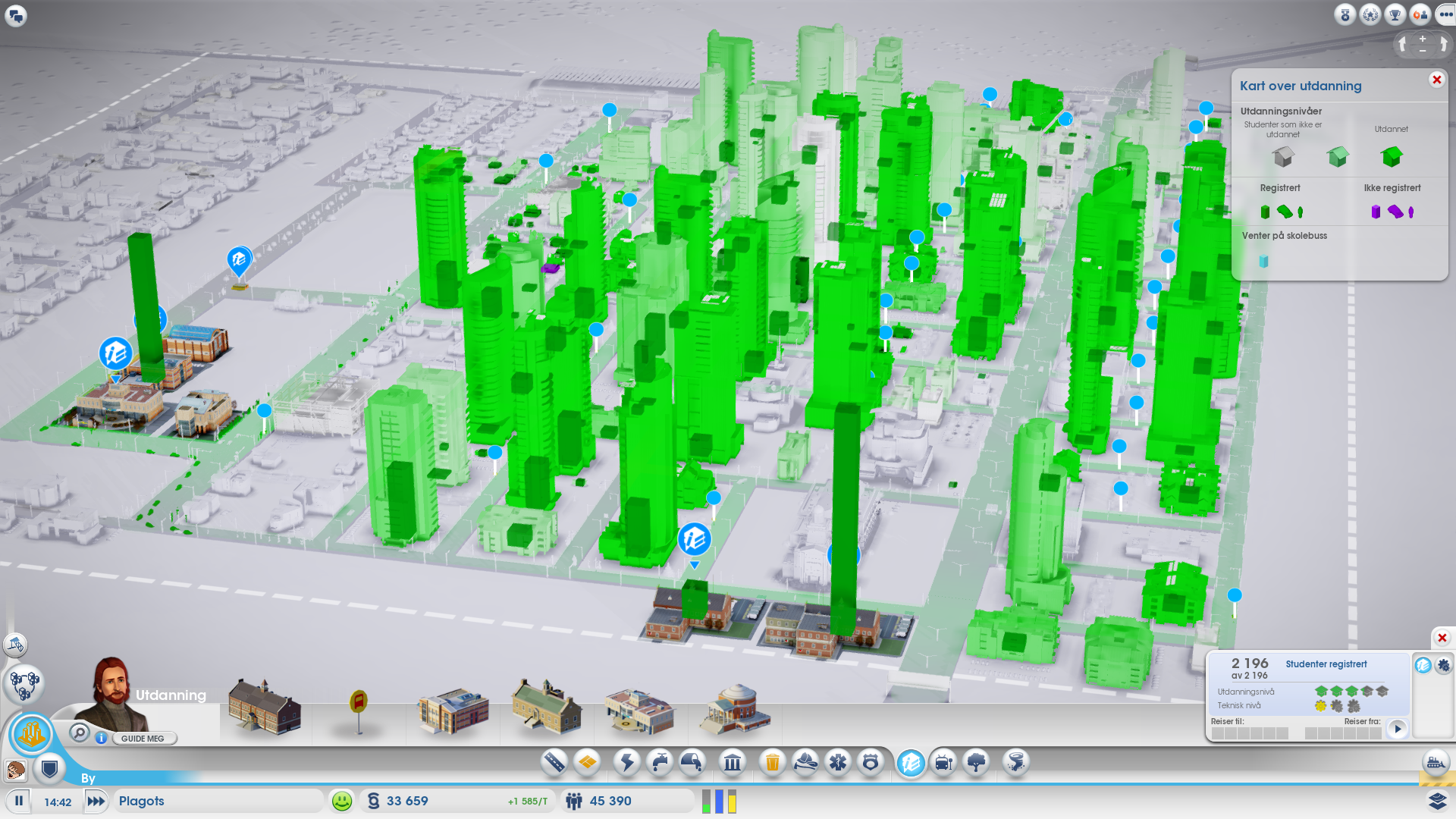Open the medal challenges icon
The image size is (1456, 819).
(1345, 14)
